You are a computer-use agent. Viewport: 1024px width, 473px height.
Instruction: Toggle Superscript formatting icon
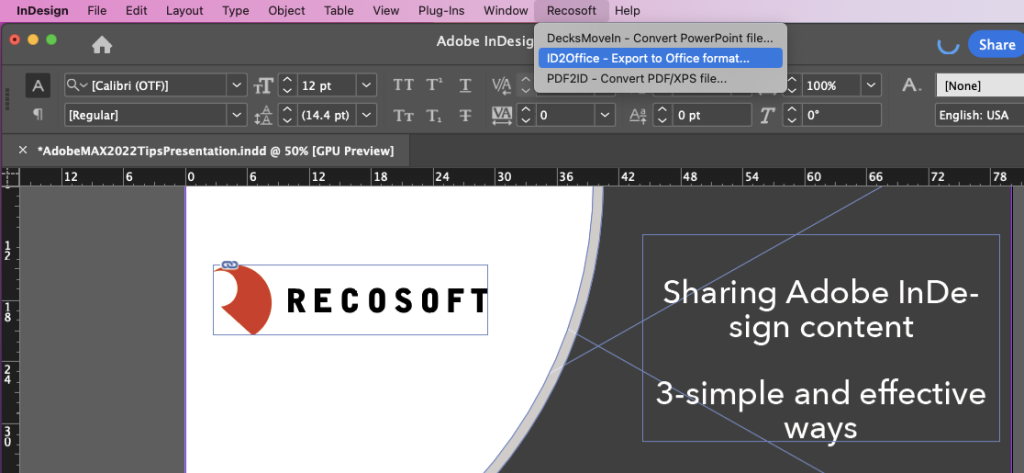[434, 86]
